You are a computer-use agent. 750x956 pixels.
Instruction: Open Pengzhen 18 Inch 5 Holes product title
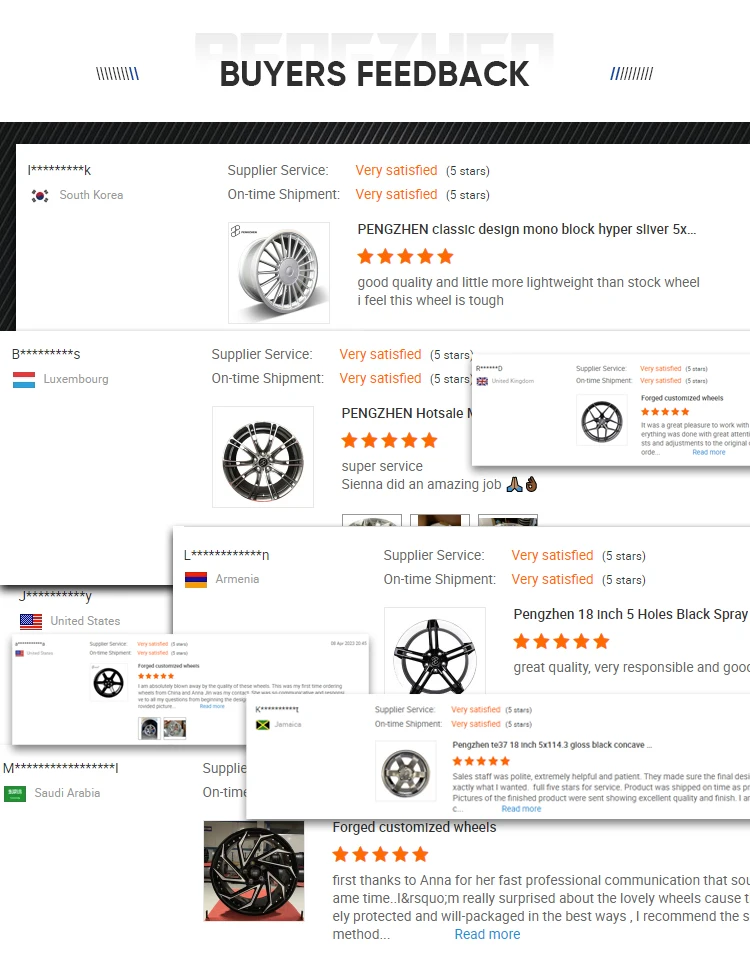(x=631, y=615)
